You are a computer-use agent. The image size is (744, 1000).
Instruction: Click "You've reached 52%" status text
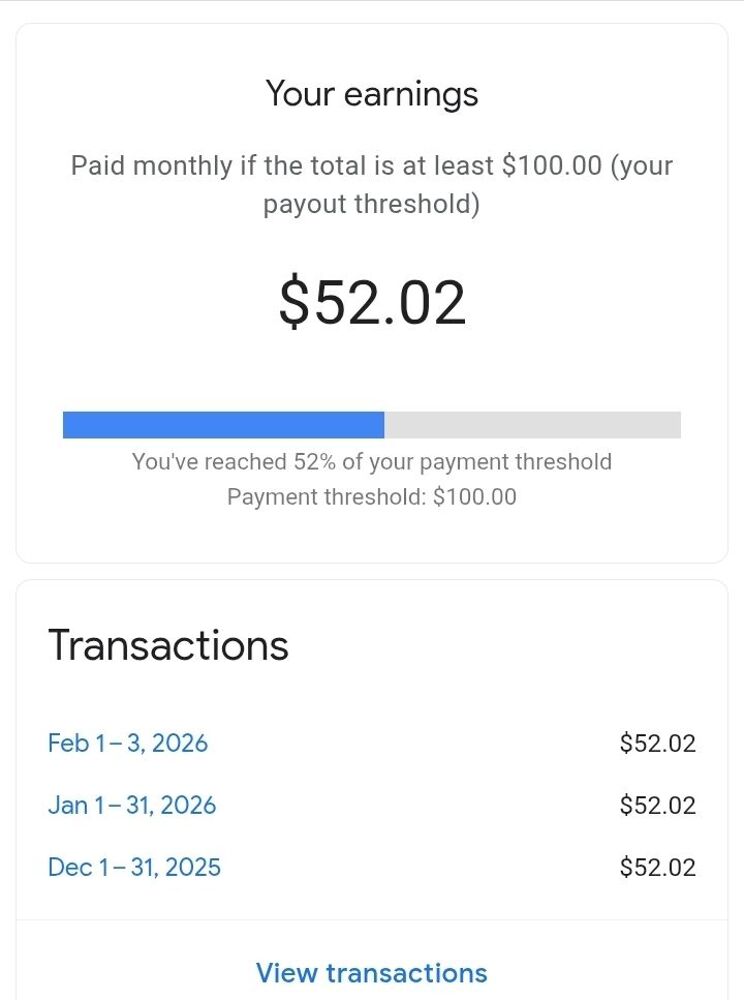[x=372, y=462]
